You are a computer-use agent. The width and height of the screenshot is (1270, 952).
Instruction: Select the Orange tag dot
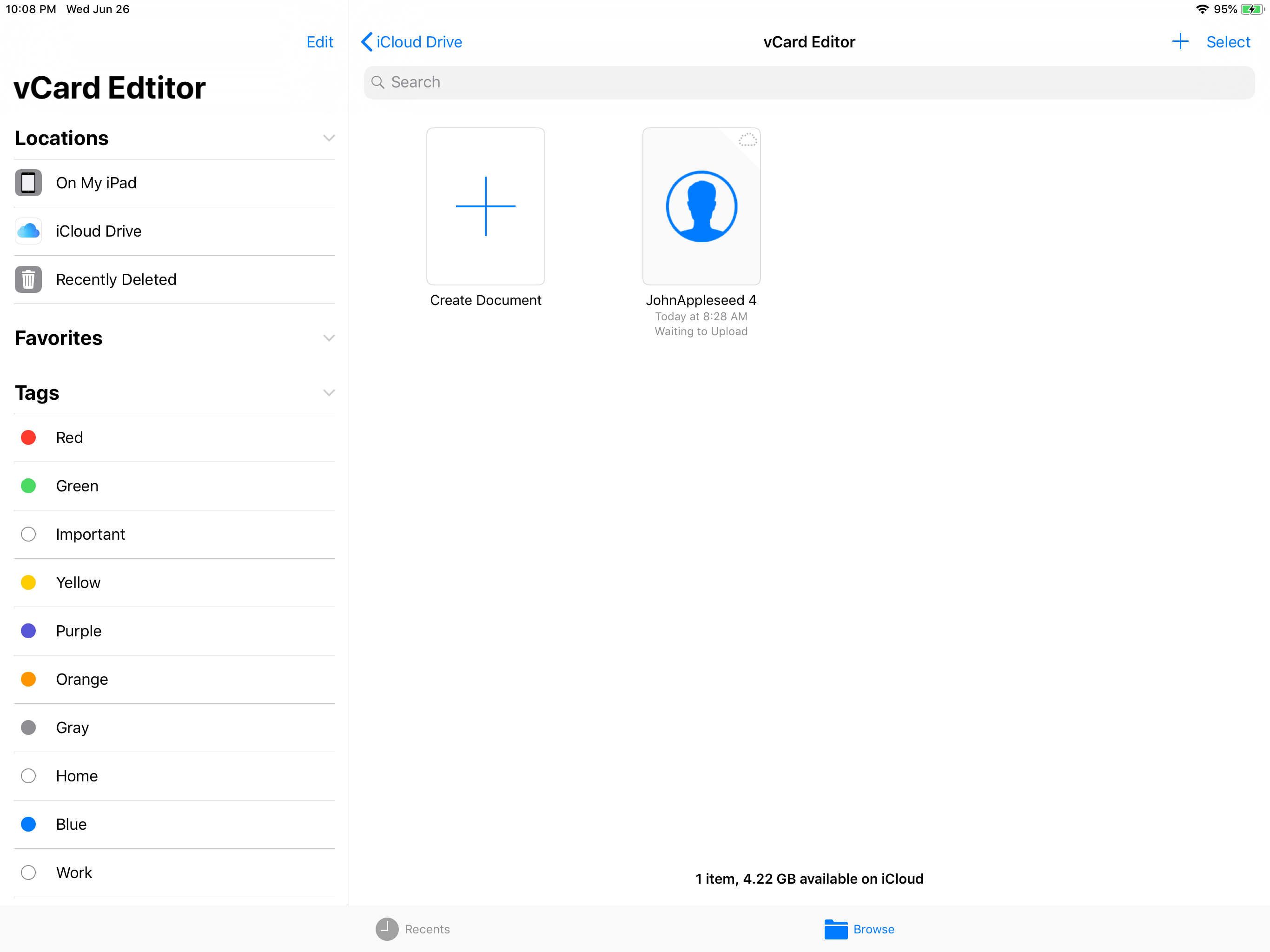(28, 679)
